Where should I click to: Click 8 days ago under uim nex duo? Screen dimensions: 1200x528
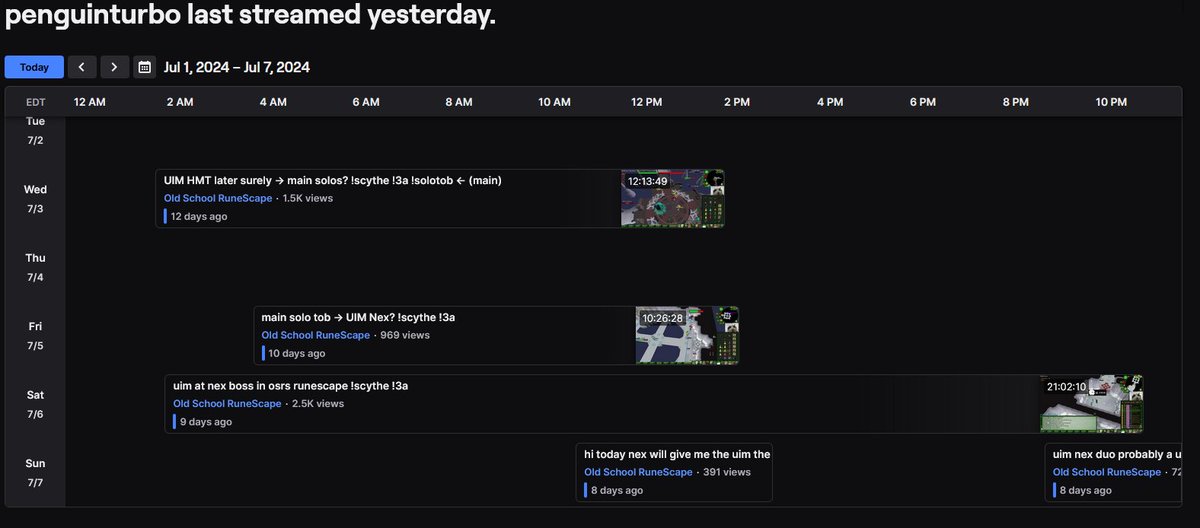point(1085,490)
